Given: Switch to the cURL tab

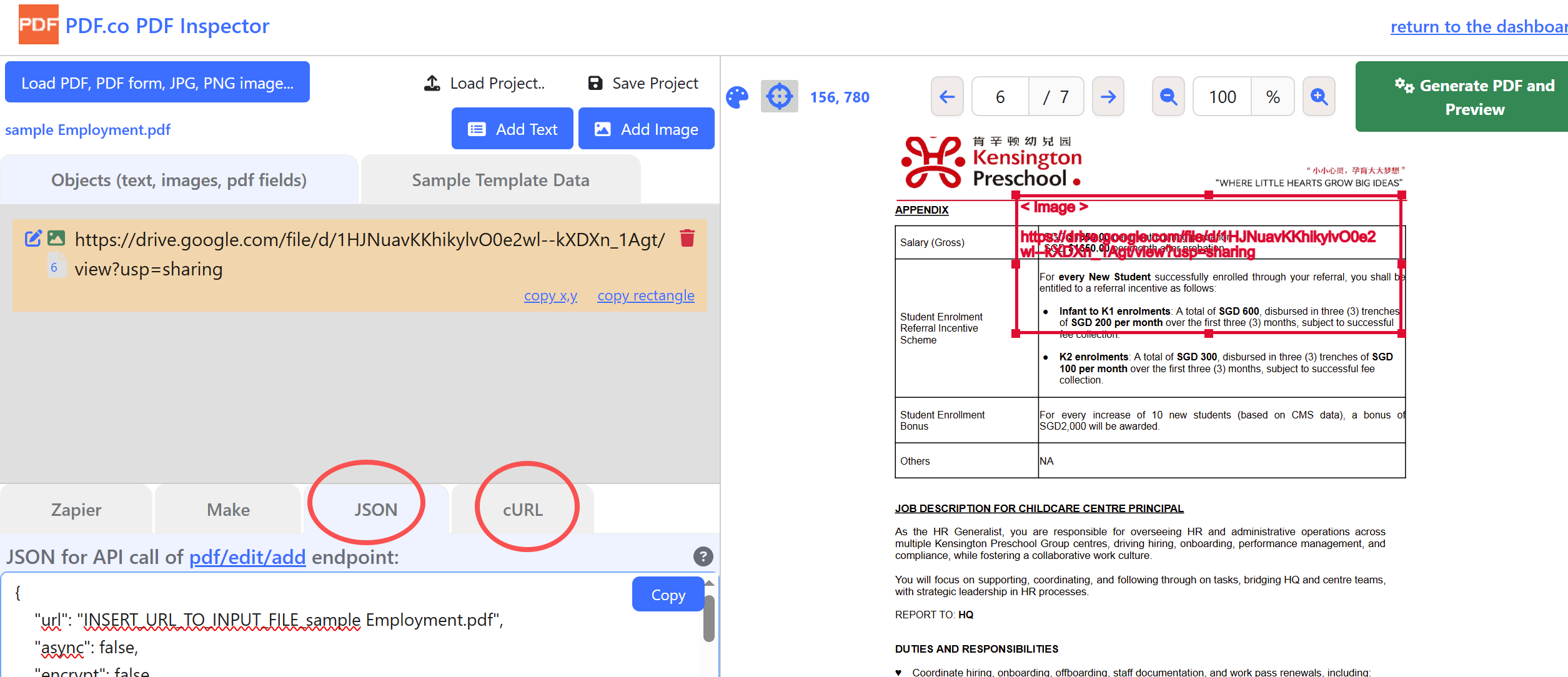Looking at the screenshot, I should (x=523, y=510).
